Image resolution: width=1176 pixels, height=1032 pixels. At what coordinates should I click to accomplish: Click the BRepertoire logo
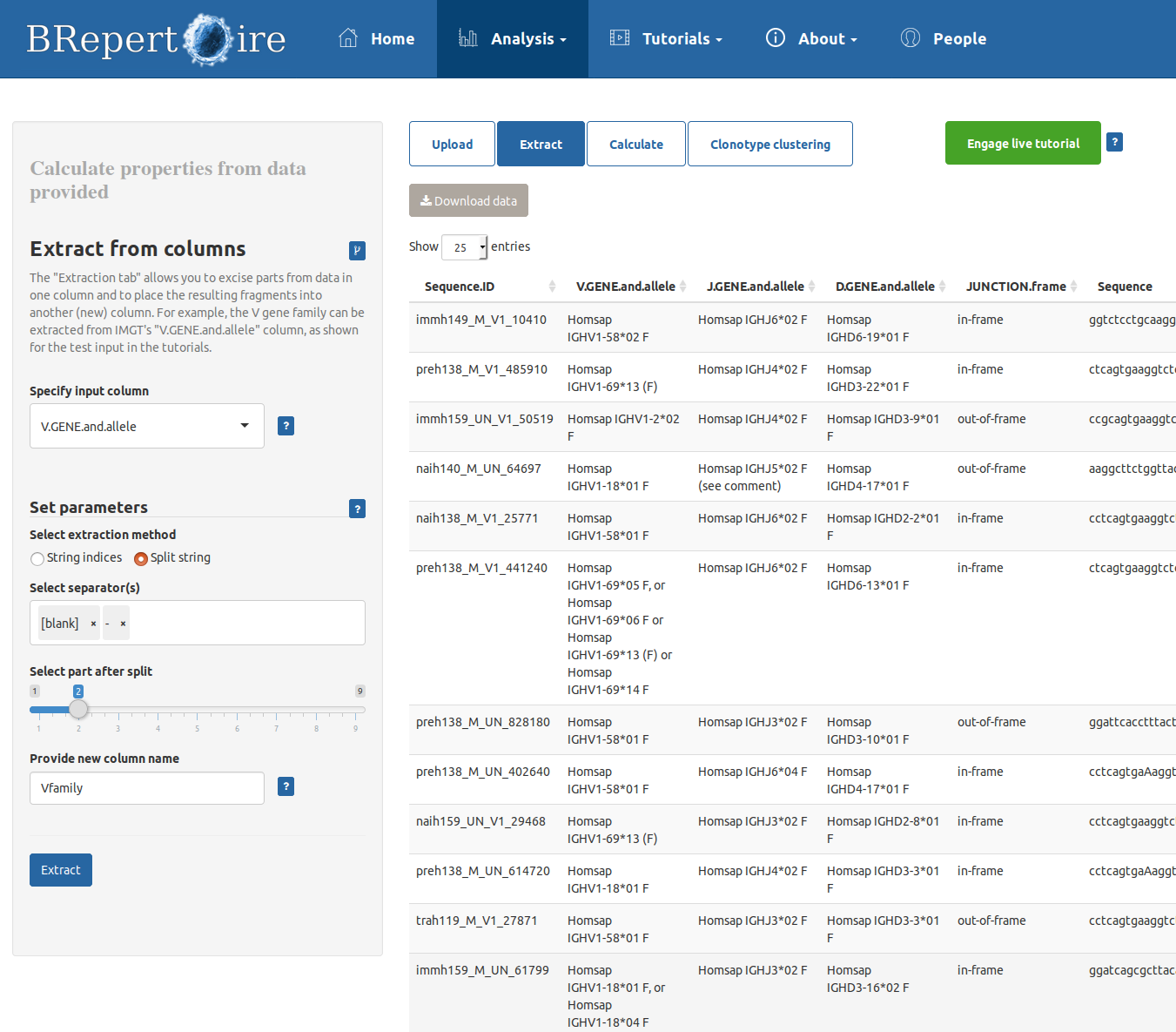tap(157, 39)
